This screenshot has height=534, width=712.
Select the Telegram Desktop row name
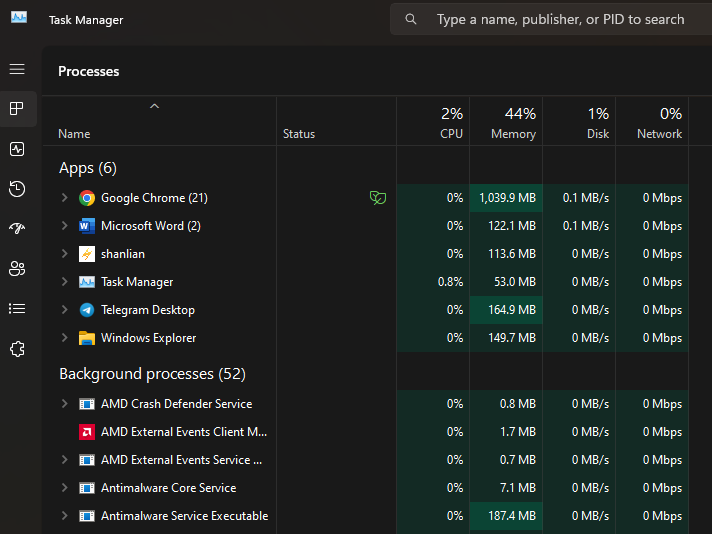pyautogui.click(x=148, y=310)
